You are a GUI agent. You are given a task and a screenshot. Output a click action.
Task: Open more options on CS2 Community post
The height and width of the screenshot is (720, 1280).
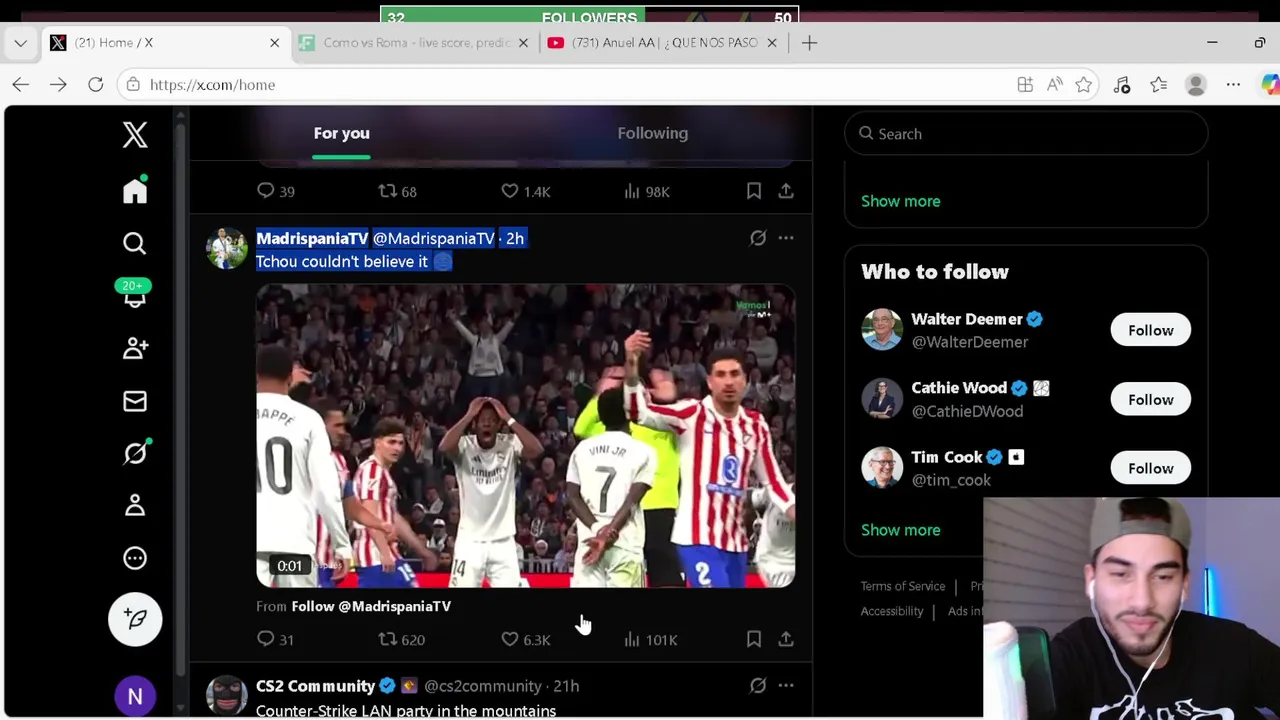click(x=786, y=686)
